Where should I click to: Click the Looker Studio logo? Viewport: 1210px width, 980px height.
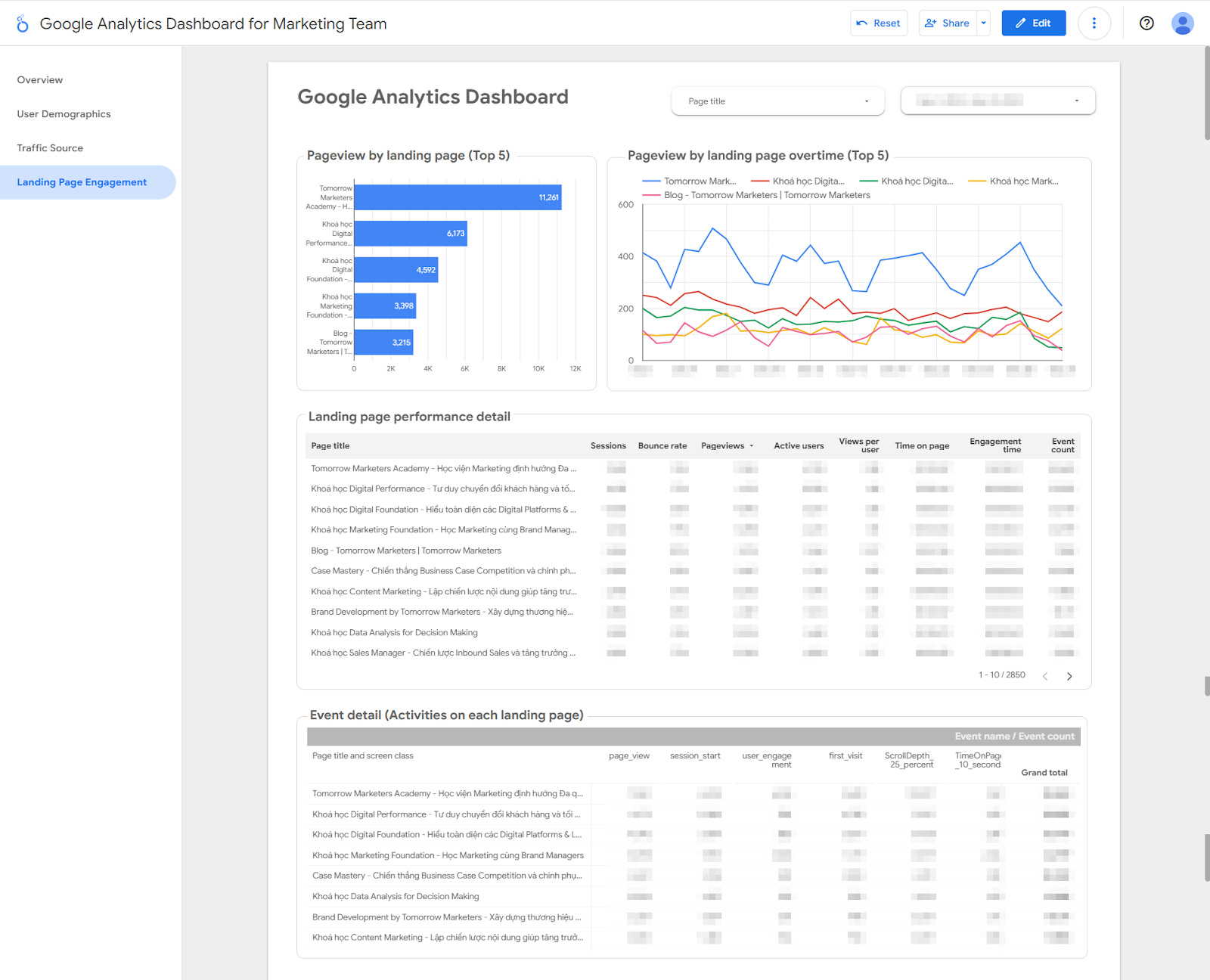coord(22,23)
